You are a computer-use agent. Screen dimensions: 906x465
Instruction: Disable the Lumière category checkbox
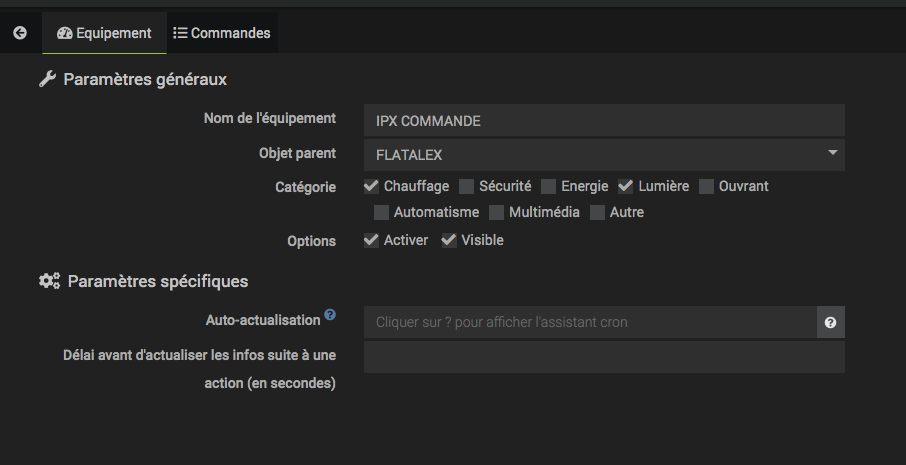tap(626, 186)
